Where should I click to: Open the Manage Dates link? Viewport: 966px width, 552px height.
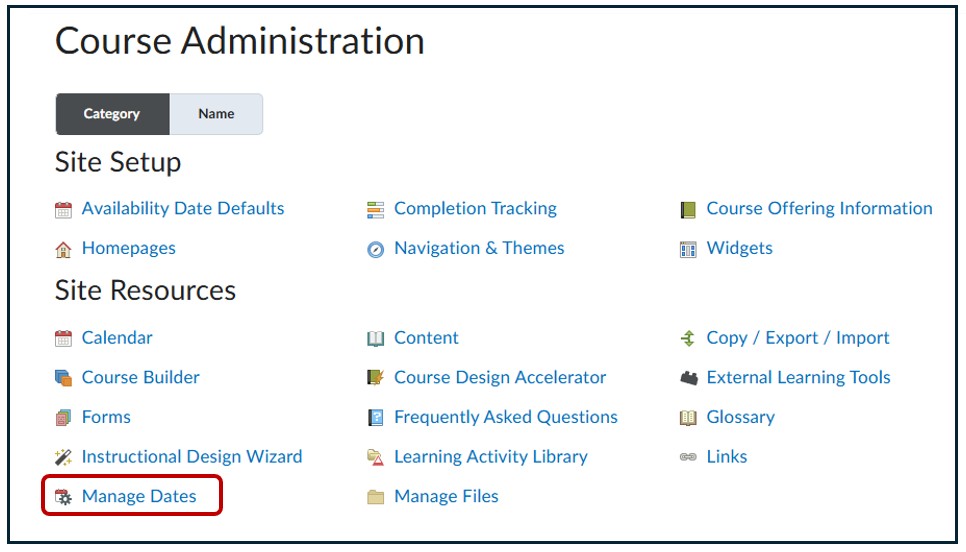pos(139,496)
